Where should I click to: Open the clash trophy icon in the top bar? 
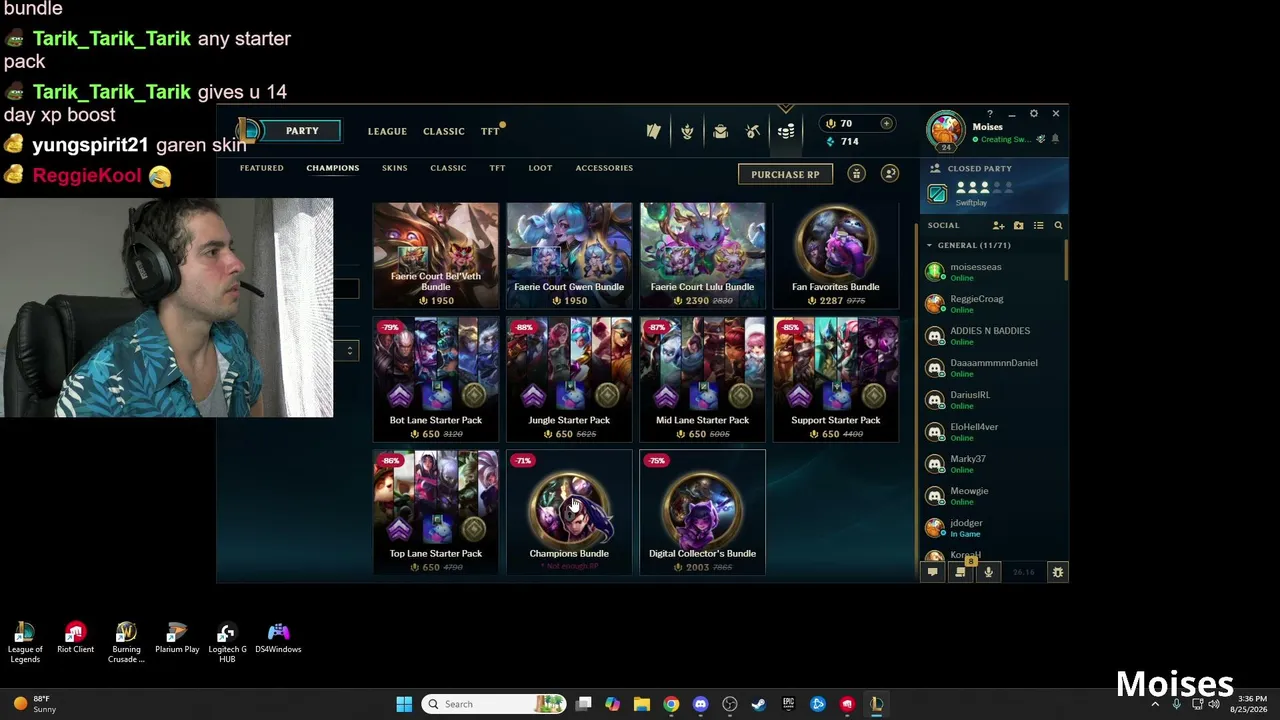687,131
